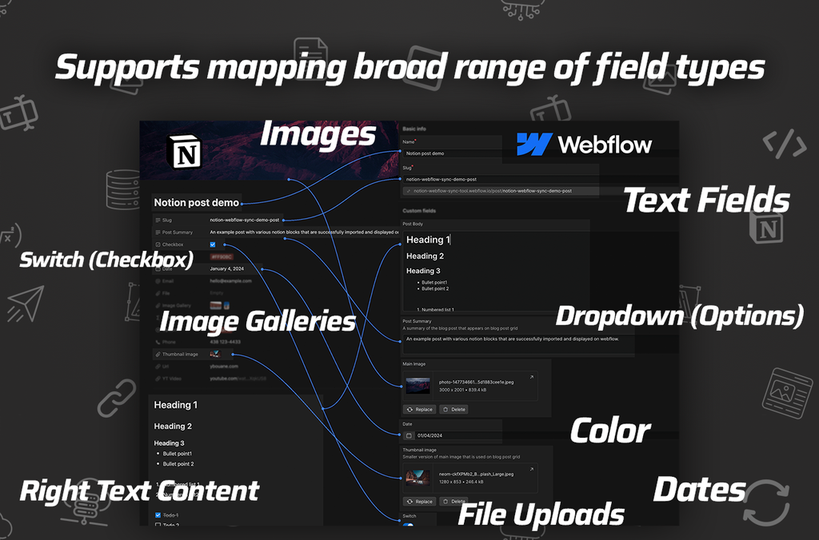The image size is (819, 540).
Task: Toggle the Notion Checkbox property checkbox
Action: [213, 244]
